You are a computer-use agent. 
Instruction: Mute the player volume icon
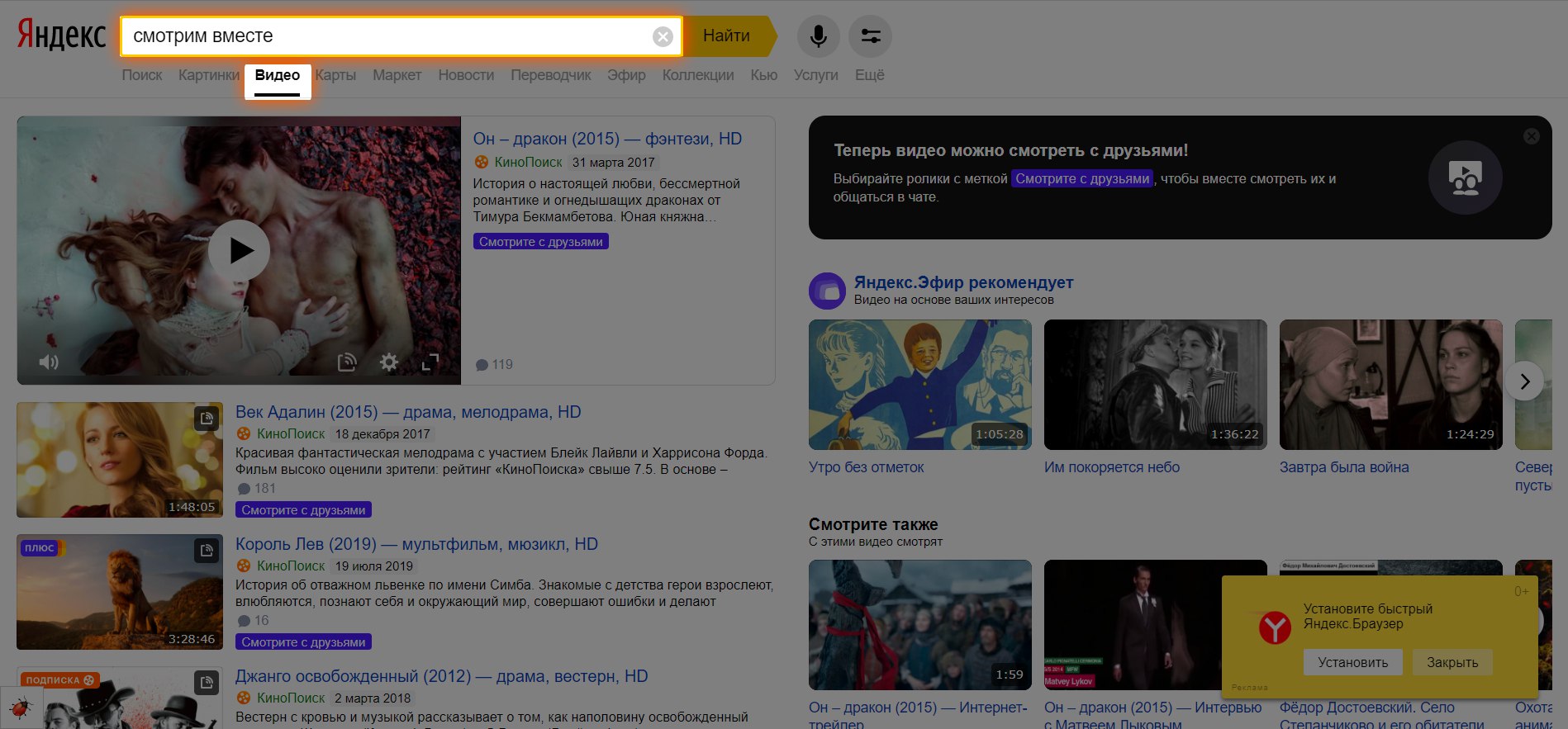click(49, 362)
